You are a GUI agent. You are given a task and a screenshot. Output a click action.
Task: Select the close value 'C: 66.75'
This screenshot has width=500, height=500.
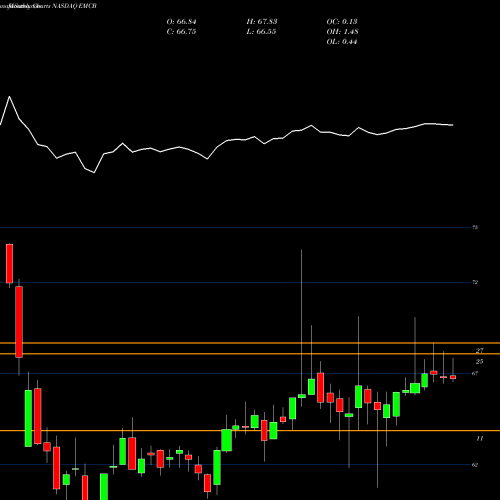pyautogui.click(x=181, y=32)
